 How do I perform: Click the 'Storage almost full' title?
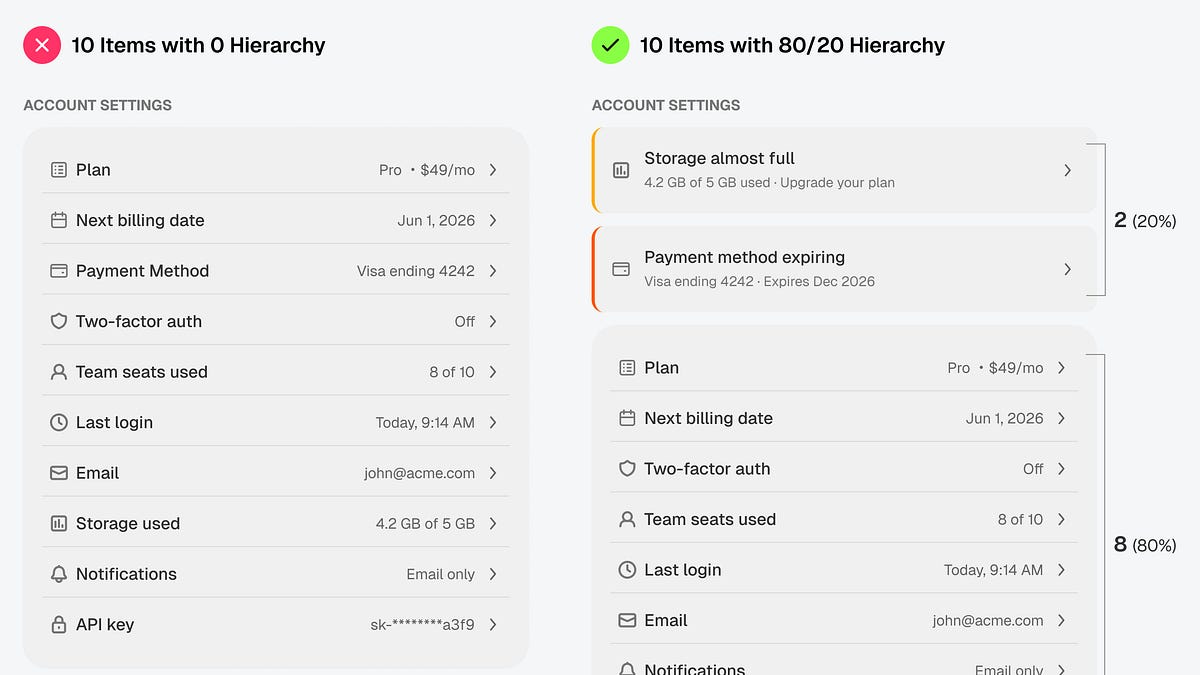tap(719, 158)
